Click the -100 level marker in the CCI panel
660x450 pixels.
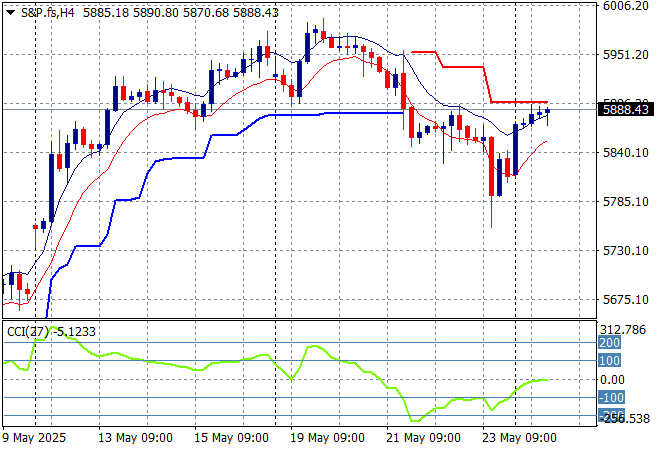(611, 398)
